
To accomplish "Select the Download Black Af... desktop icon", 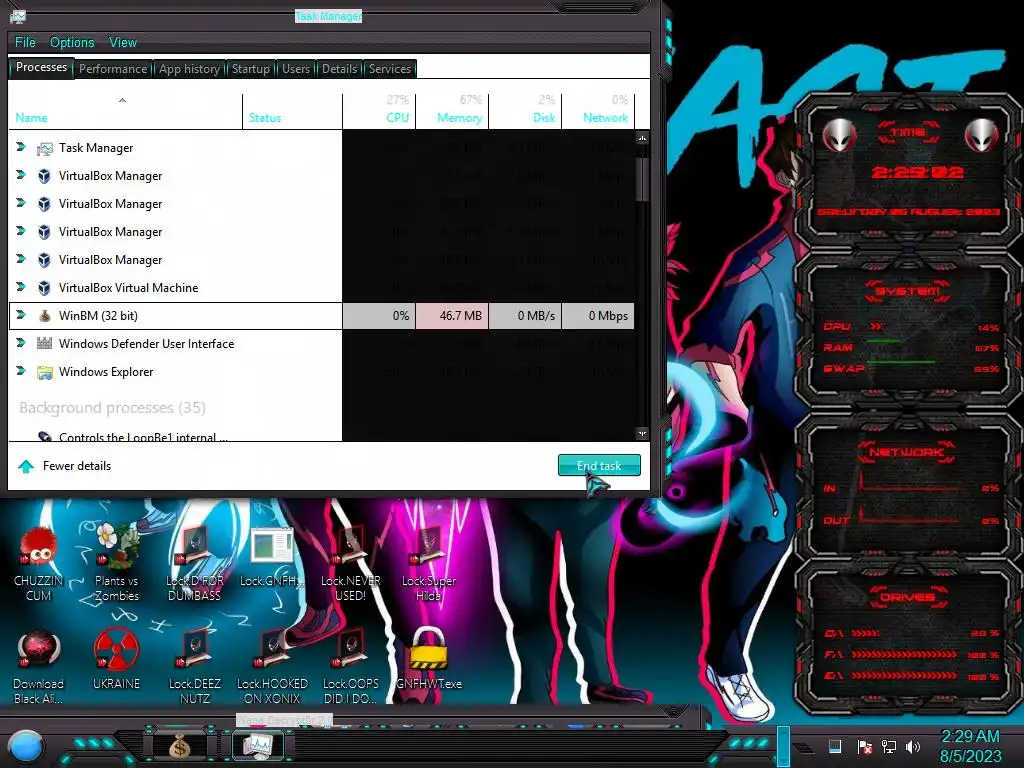I will [x=39, y=667].
